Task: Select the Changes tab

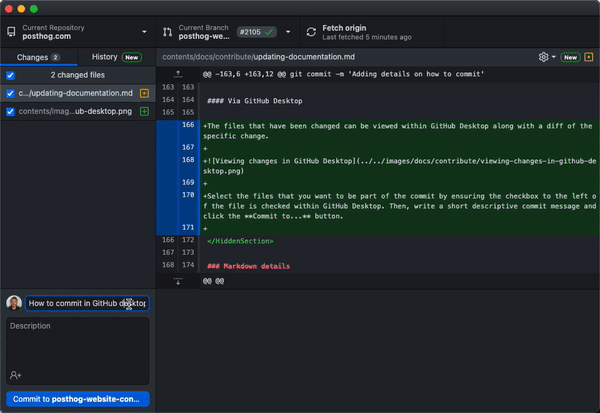Action: point(38,57)
